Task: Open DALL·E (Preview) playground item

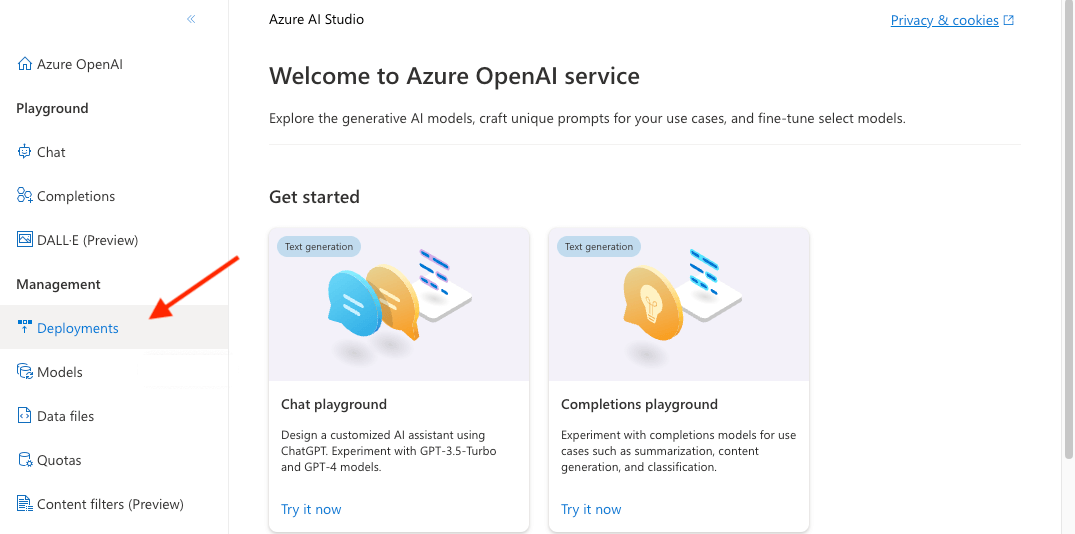Action: [x=87, y=240]
